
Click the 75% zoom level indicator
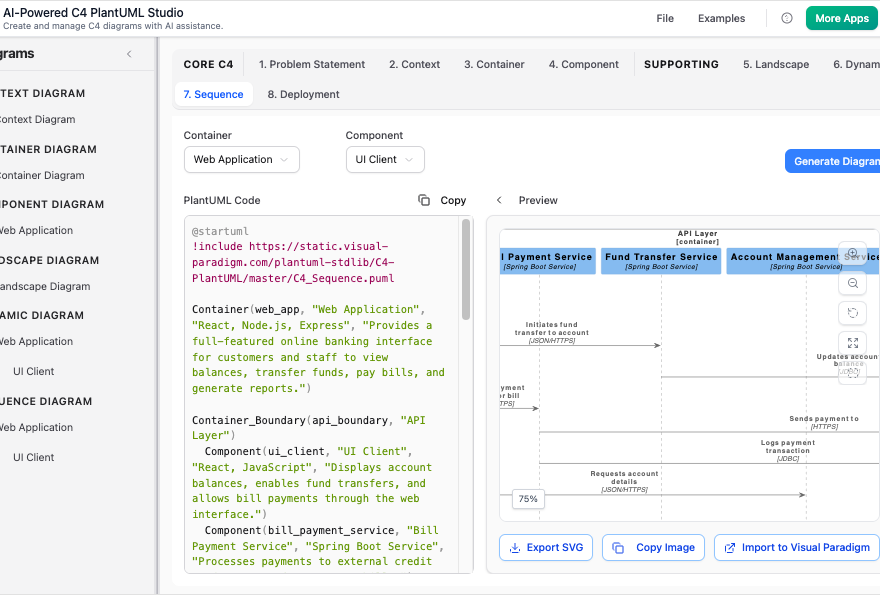pos(527,498)
